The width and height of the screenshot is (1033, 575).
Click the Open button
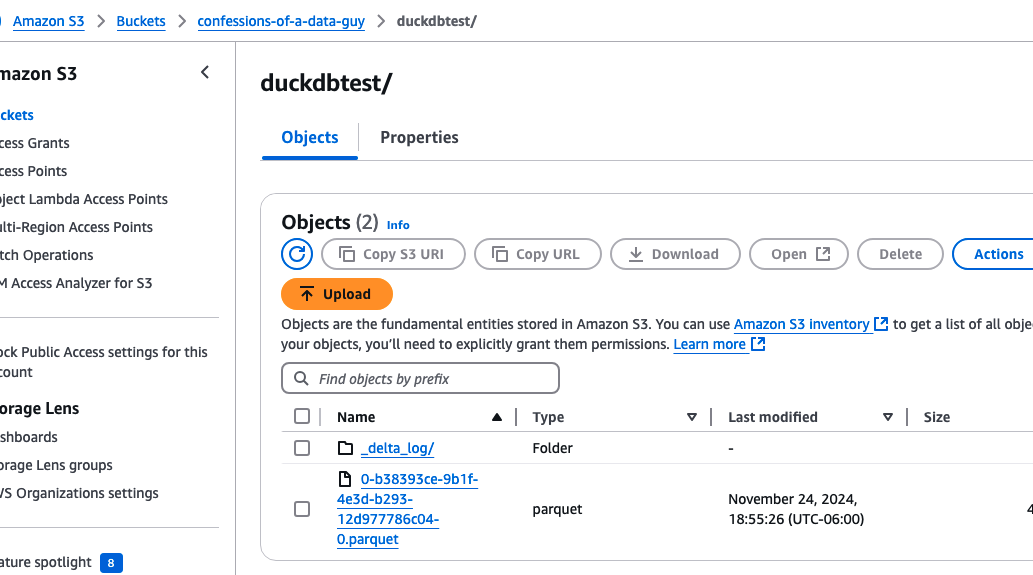point(799,254)
